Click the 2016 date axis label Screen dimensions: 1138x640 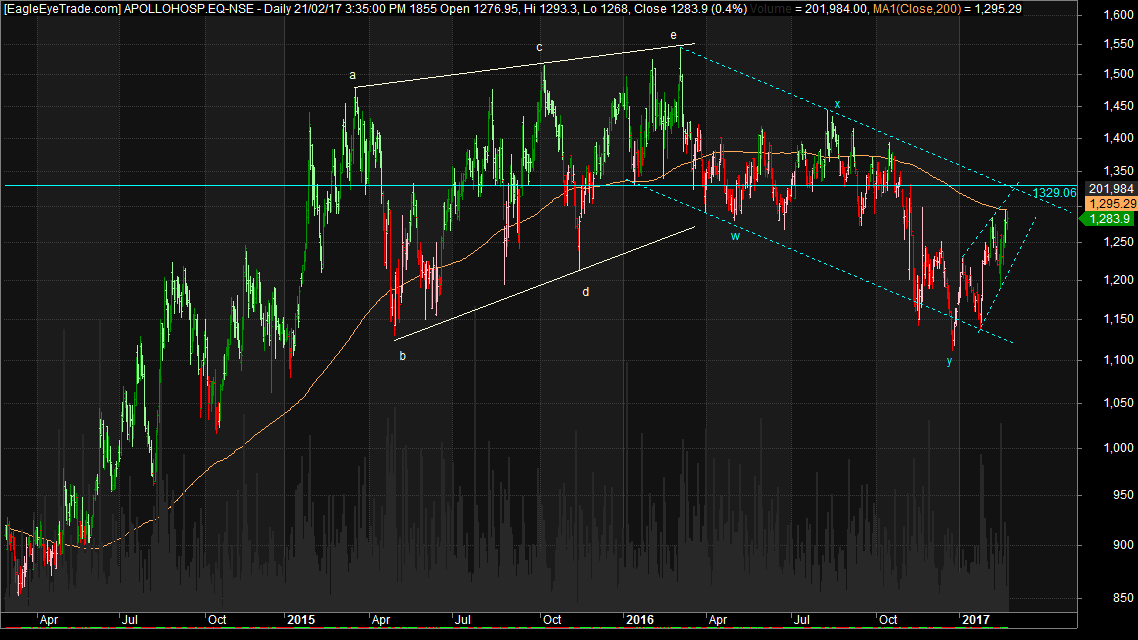tap(638, 620)
